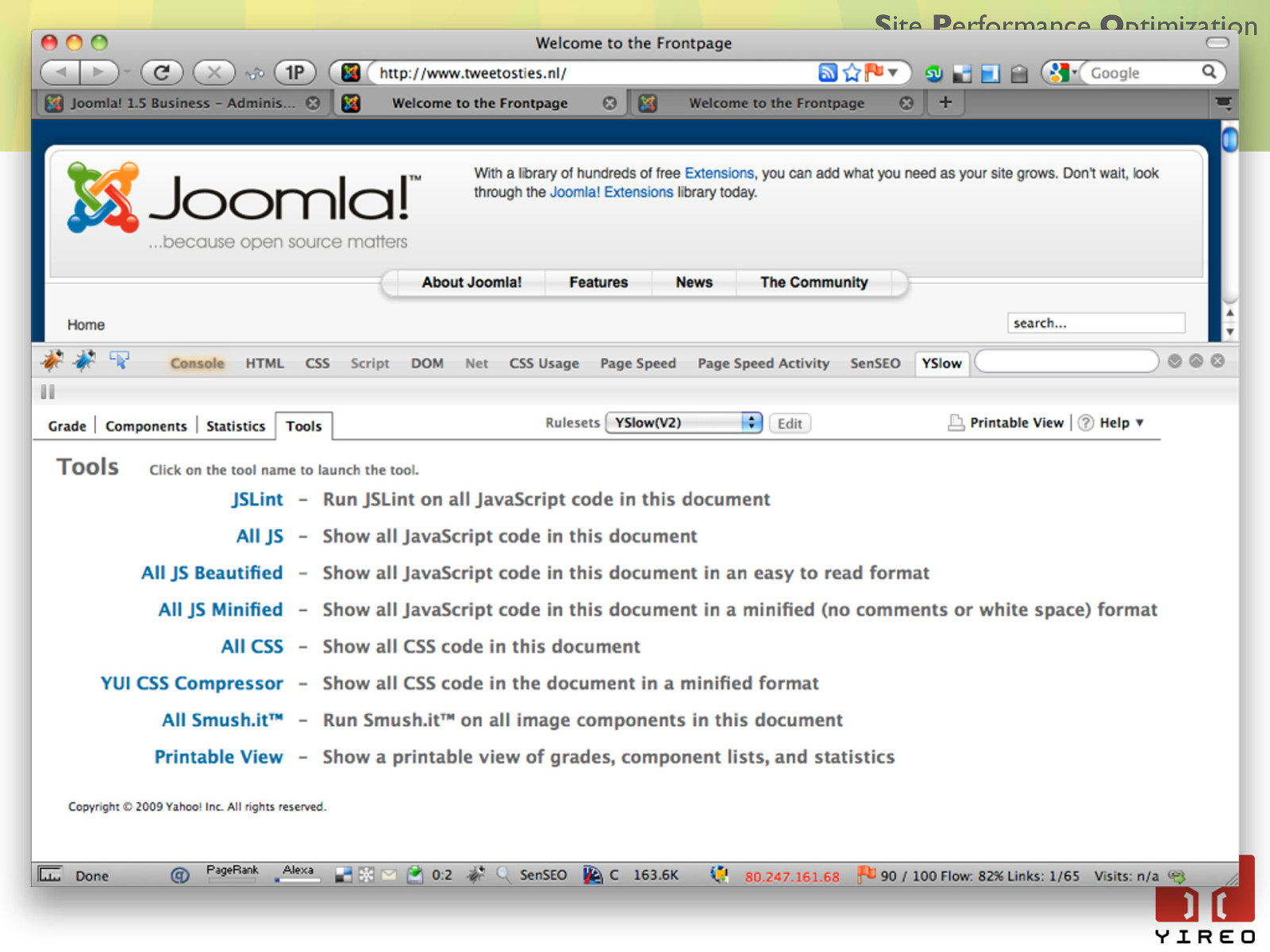This screenshot has width=1270, height=952.
Task: Switch to the YSlow Grade view
Action: 67,426
